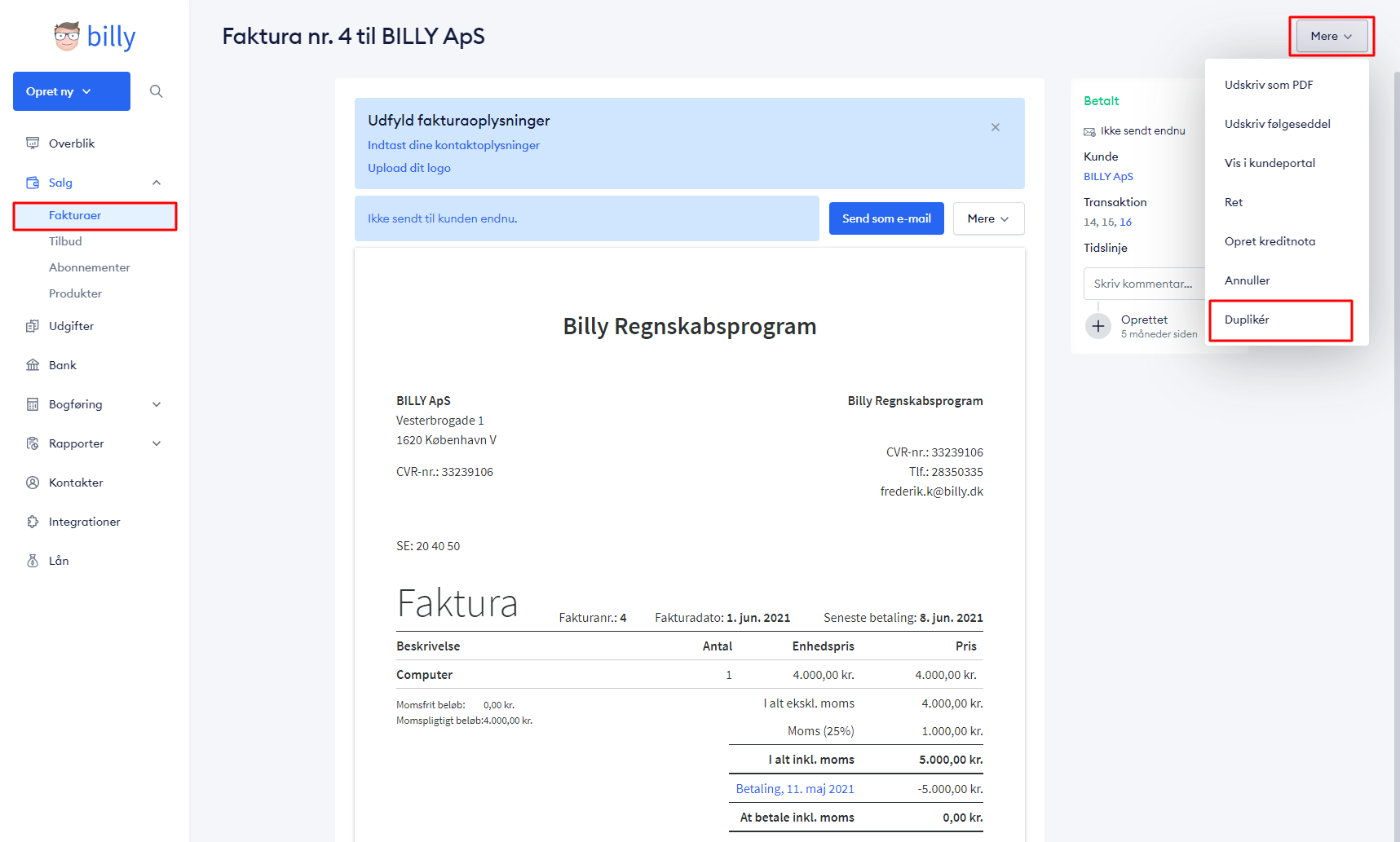Viewport: 1400px width, 842px height.
Task: Open the Mere dropdown at top right
Action: click(x=1332, y=36)
